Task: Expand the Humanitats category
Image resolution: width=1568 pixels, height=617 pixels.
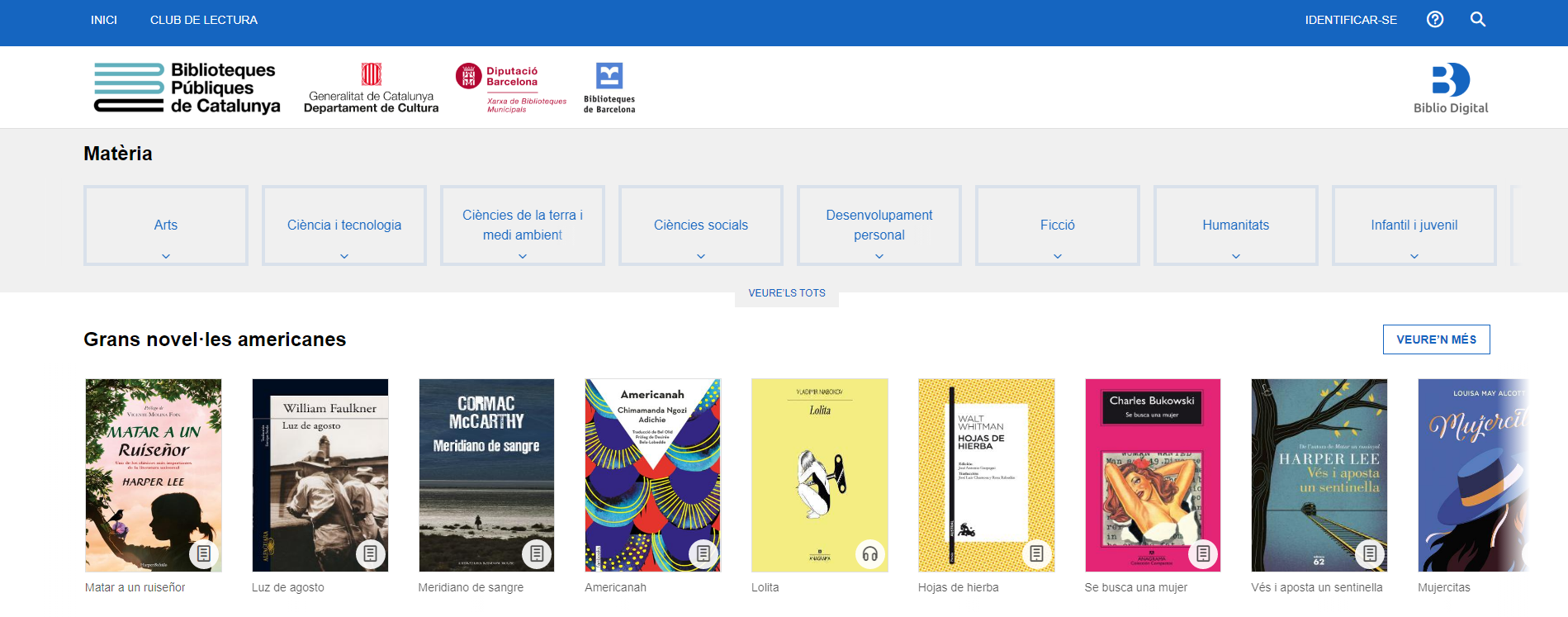Action: 1236,225
